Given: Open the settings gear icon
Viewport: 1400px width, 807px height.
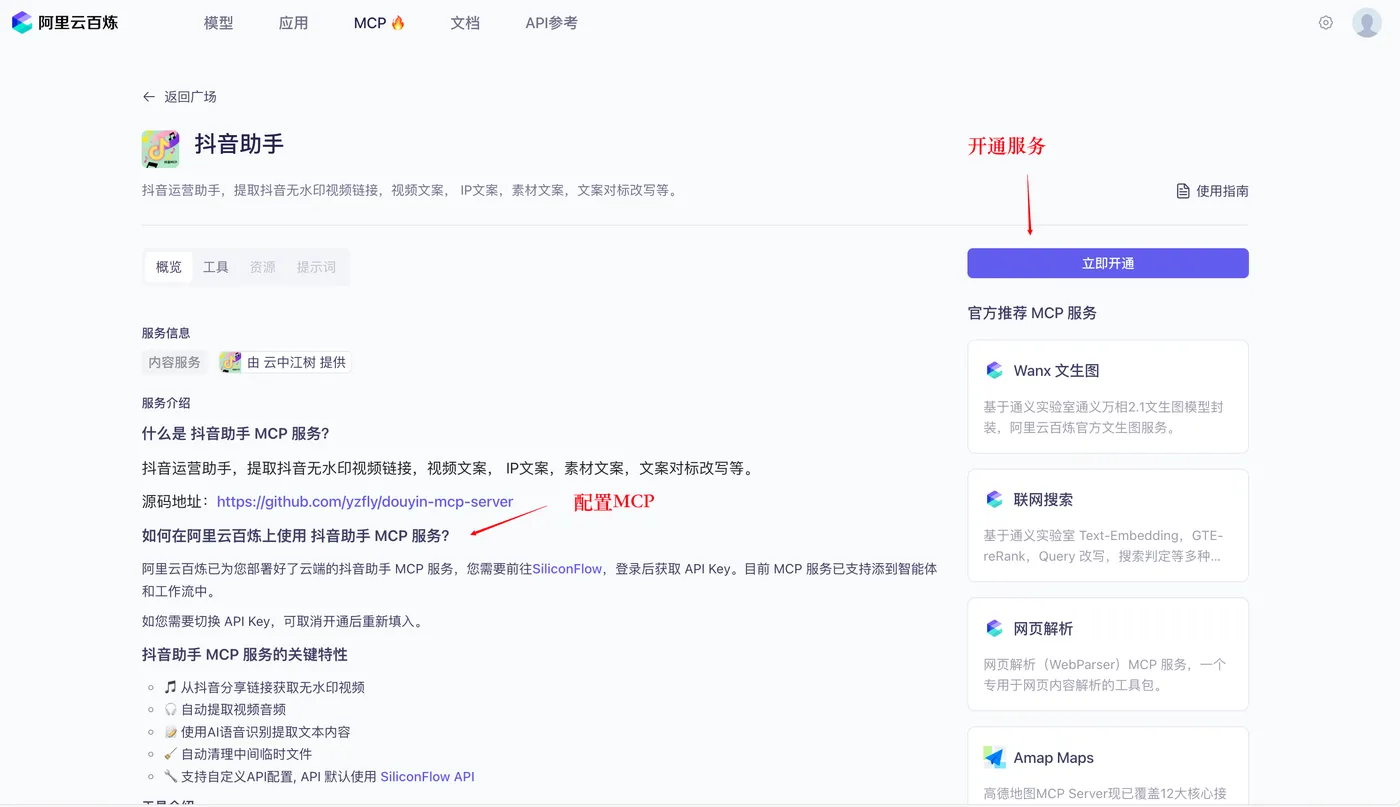Looking at the screenshot, I should 1326,22.
